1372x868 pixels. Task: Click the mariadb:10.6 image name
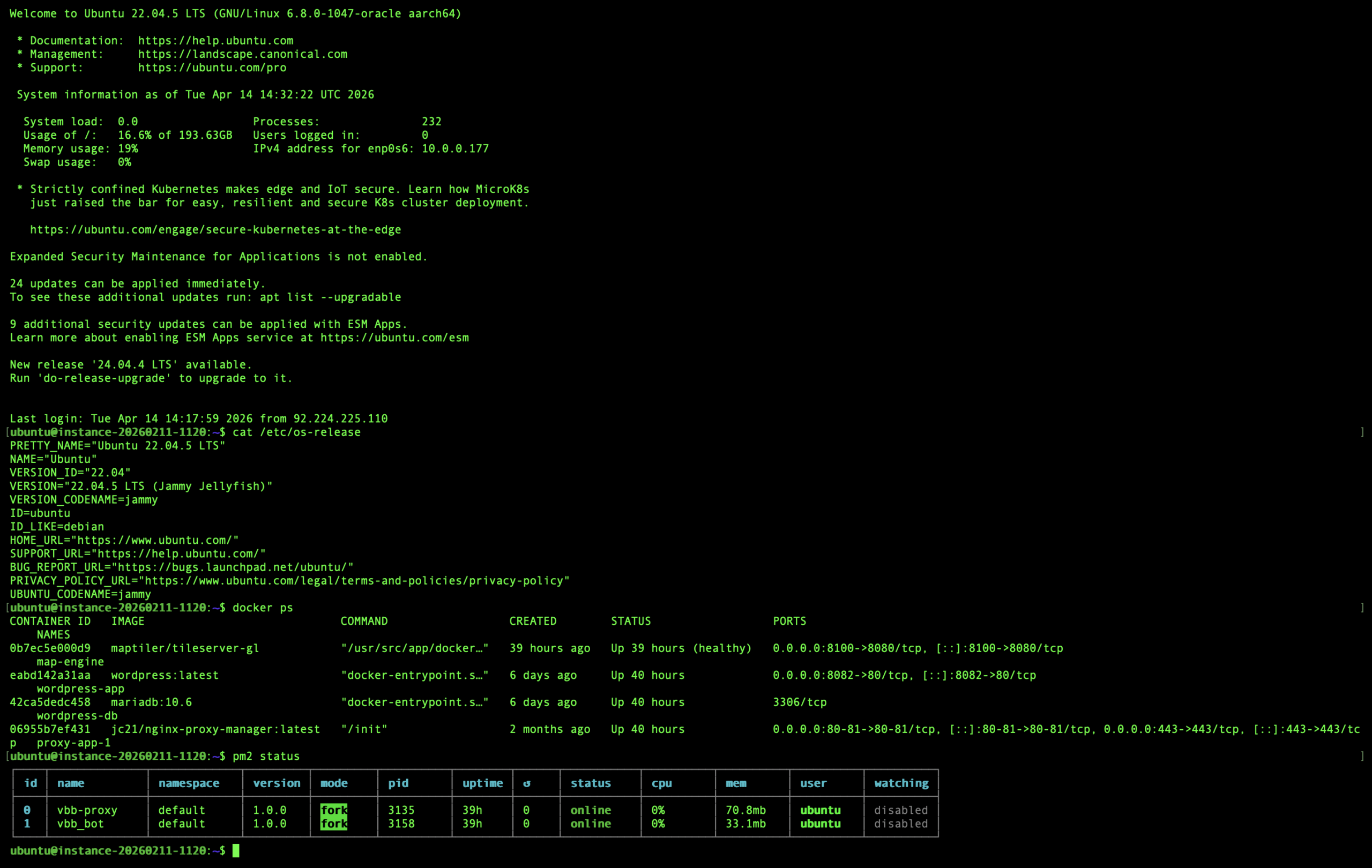(152, 702)
